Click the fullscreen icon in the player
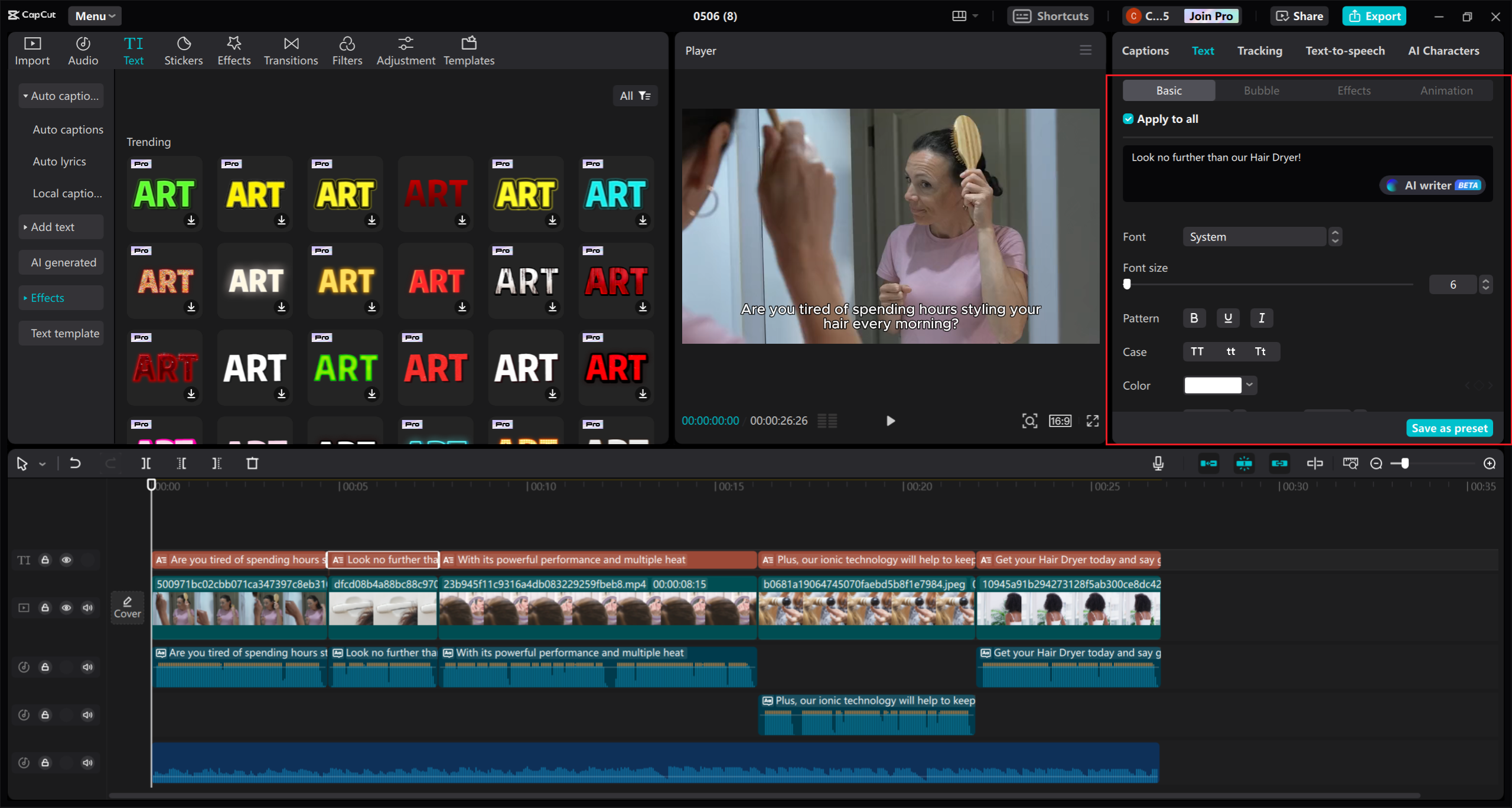Image resolution: width=1512 pixels, height=808 pixels. 1092,421
